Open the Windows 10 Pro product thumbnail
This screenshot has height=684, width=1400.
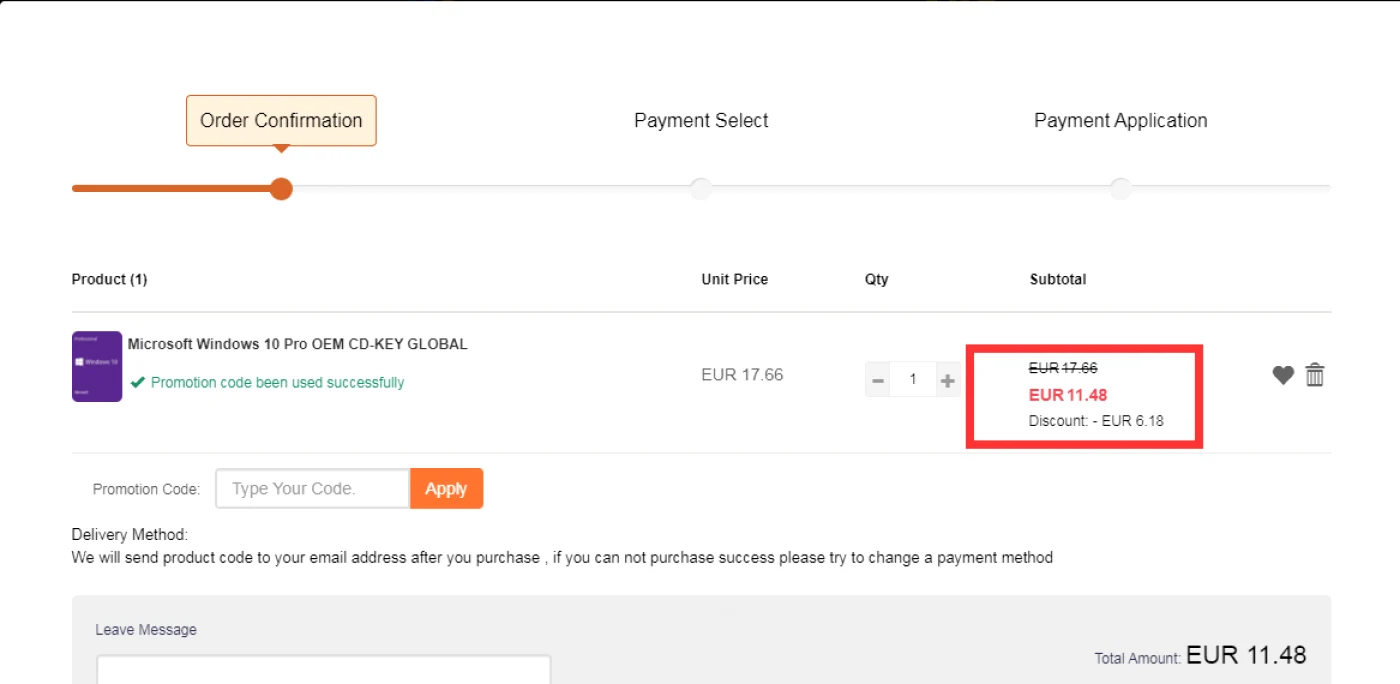(97, 367)
